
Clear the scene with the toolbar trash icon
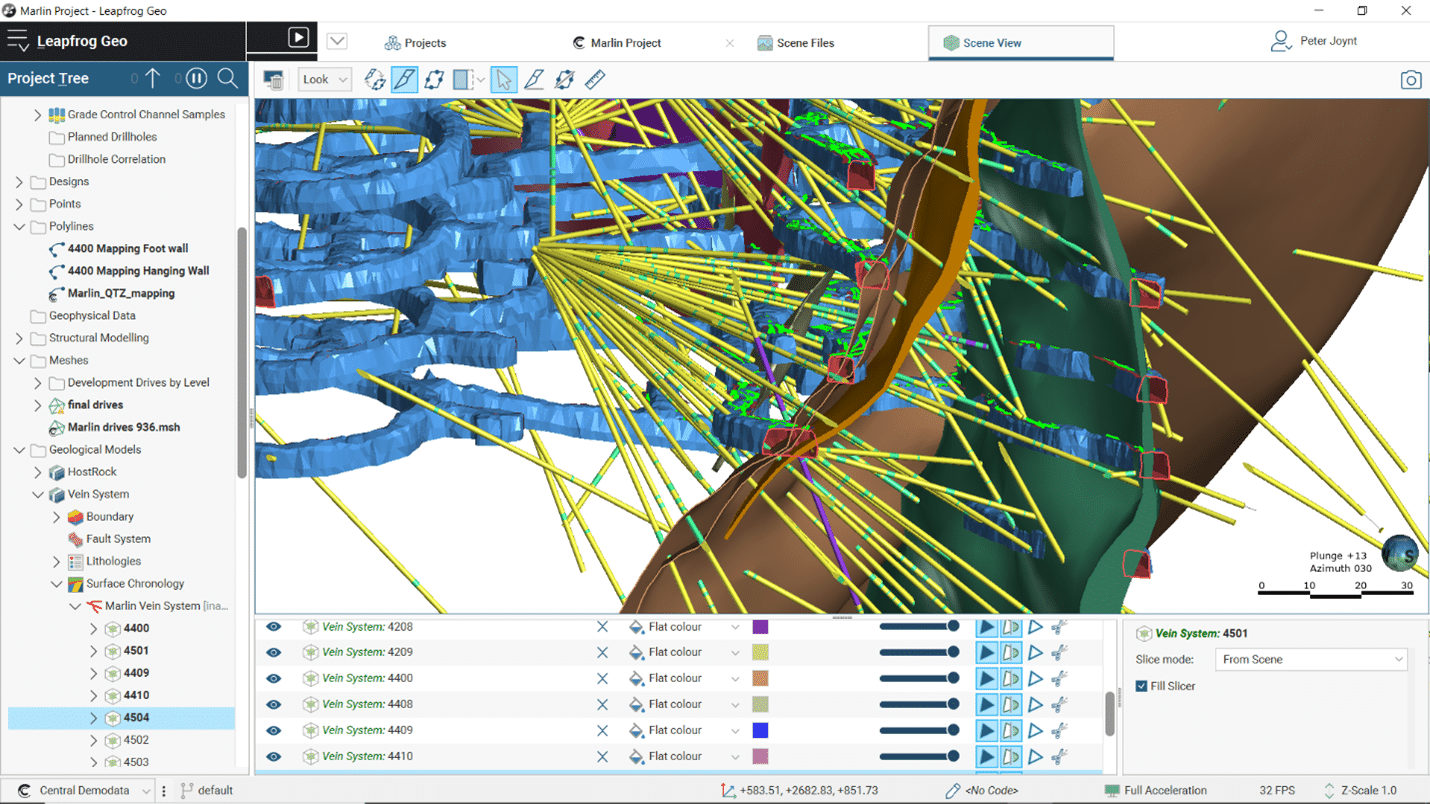(272, 80)
